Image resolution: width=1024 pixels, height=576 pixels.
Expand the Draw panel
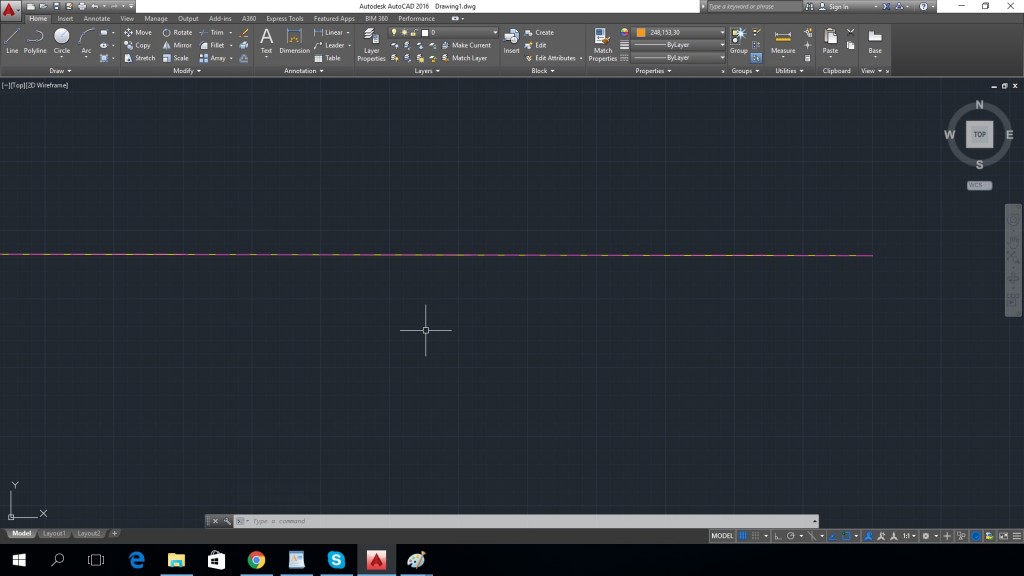60,71
